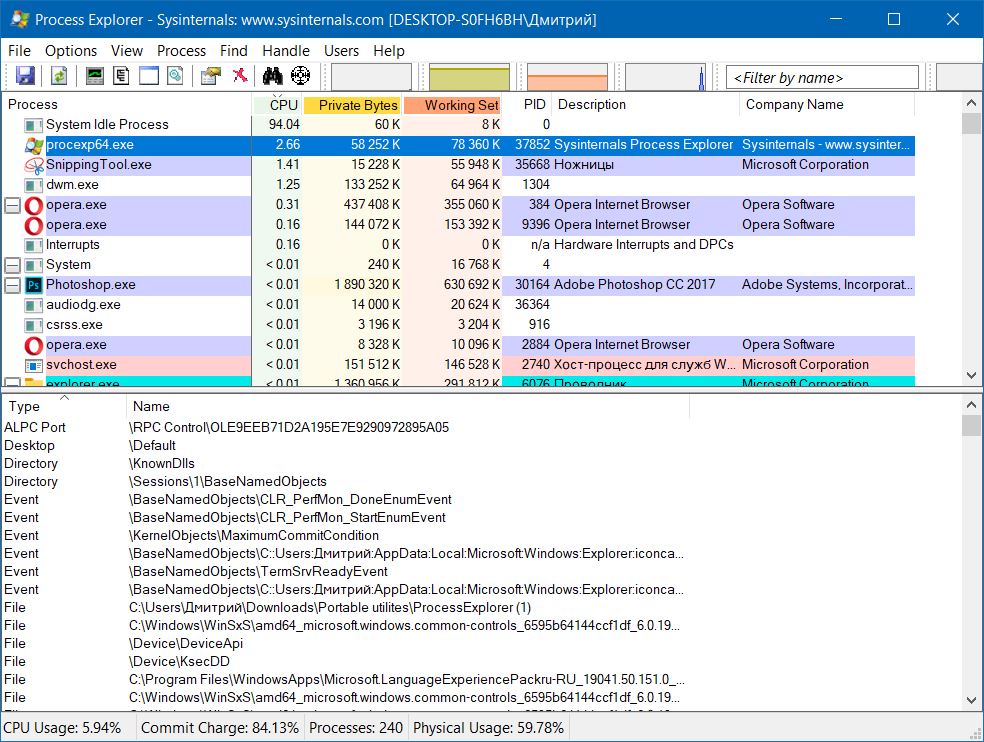
Task: Click the Process Explorer title bar icon
Action: coord(19,19)
